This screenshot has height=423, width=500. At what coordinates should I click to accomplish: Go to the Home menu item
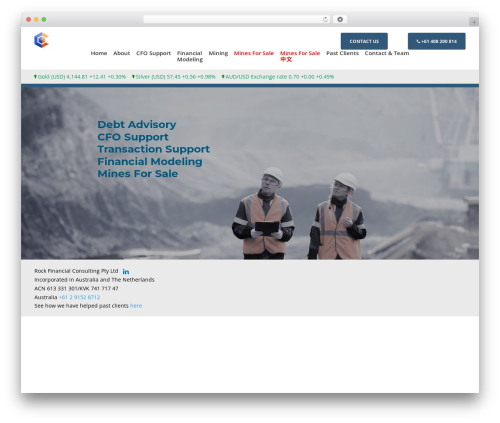point(99,53)
